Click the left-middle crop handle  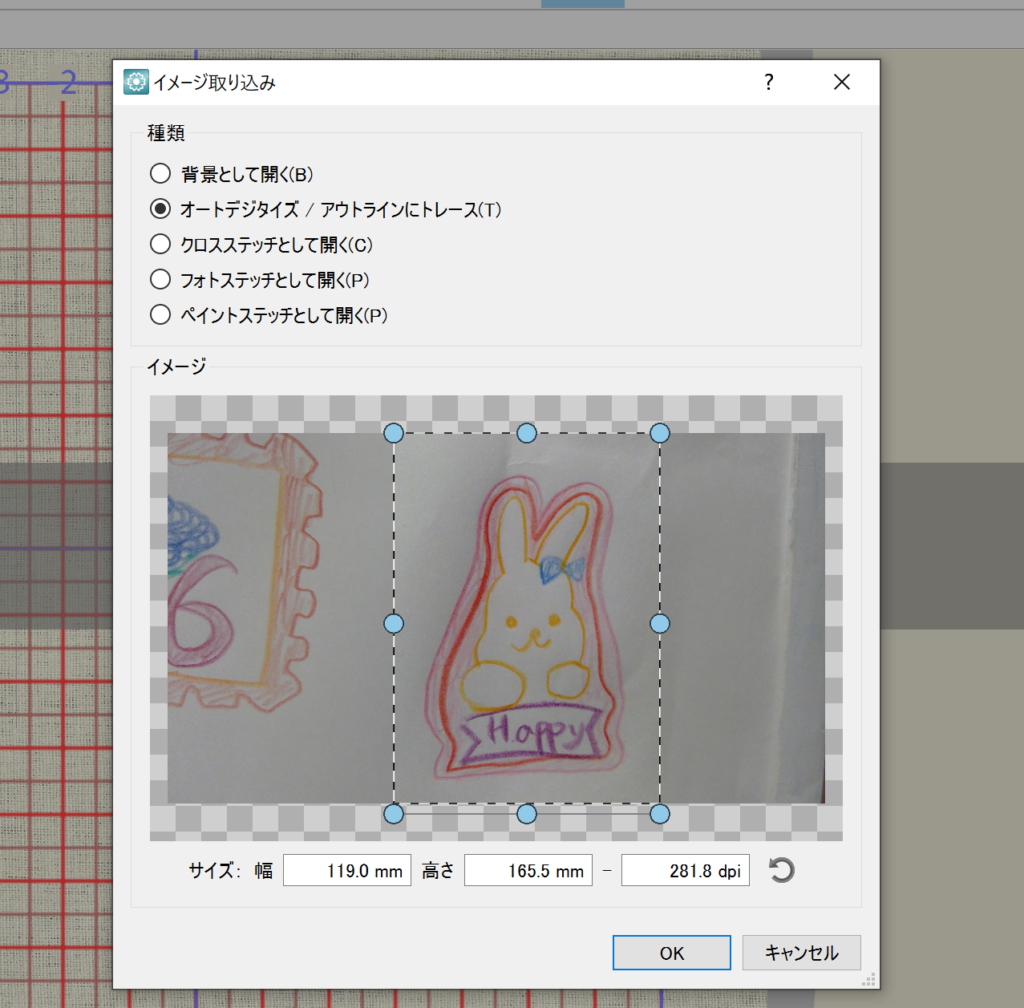393,623
